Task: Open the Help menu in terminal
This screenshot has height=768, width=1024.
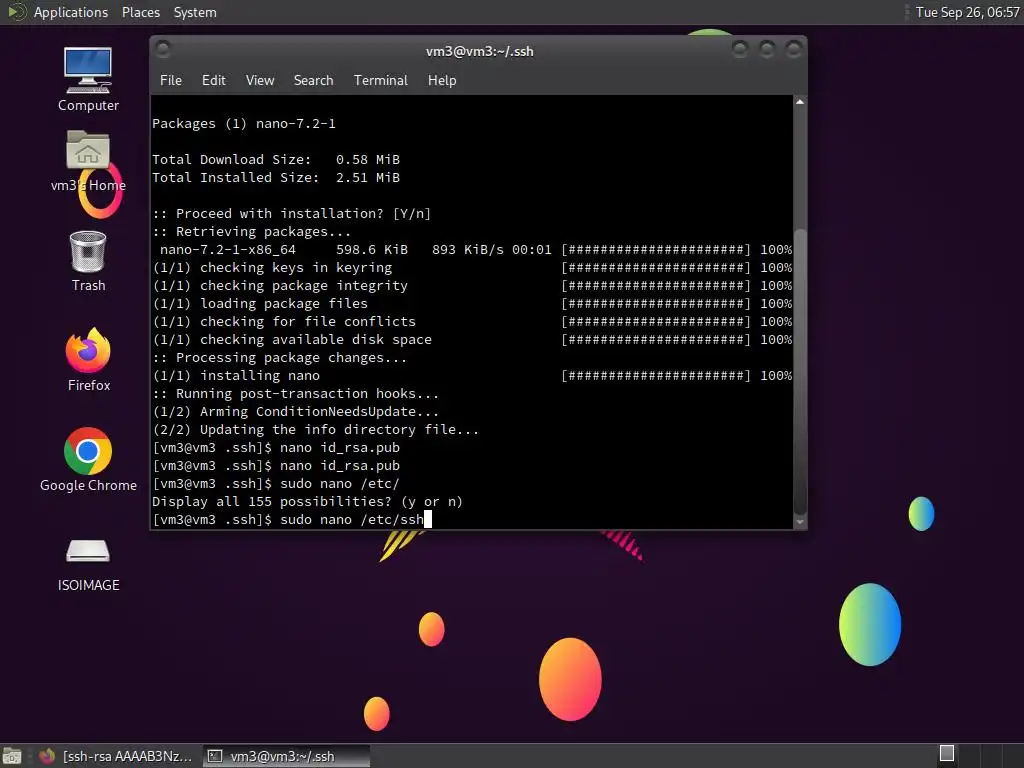Action: [x=442, y=80]
